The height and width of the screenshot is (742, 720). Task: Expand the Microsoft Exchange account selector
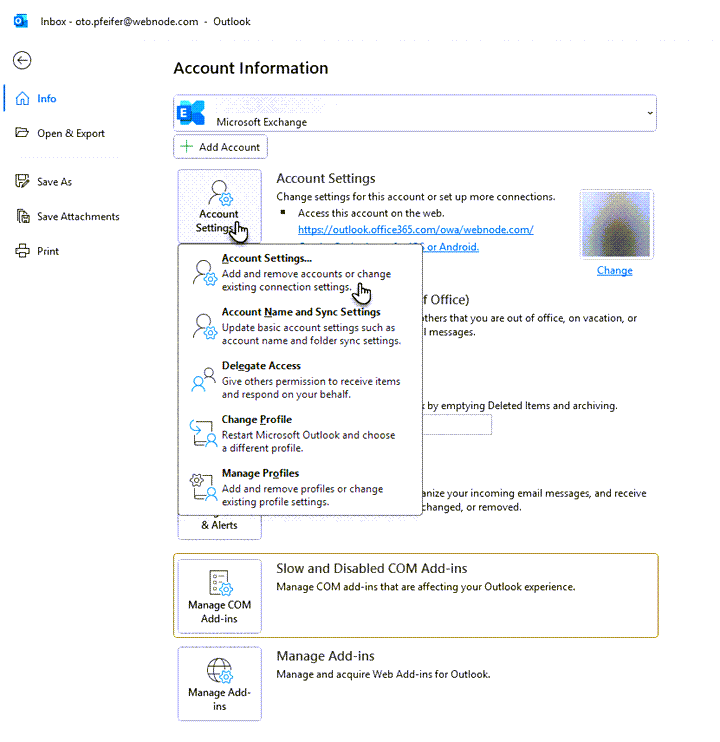click(x=651, y=113)
